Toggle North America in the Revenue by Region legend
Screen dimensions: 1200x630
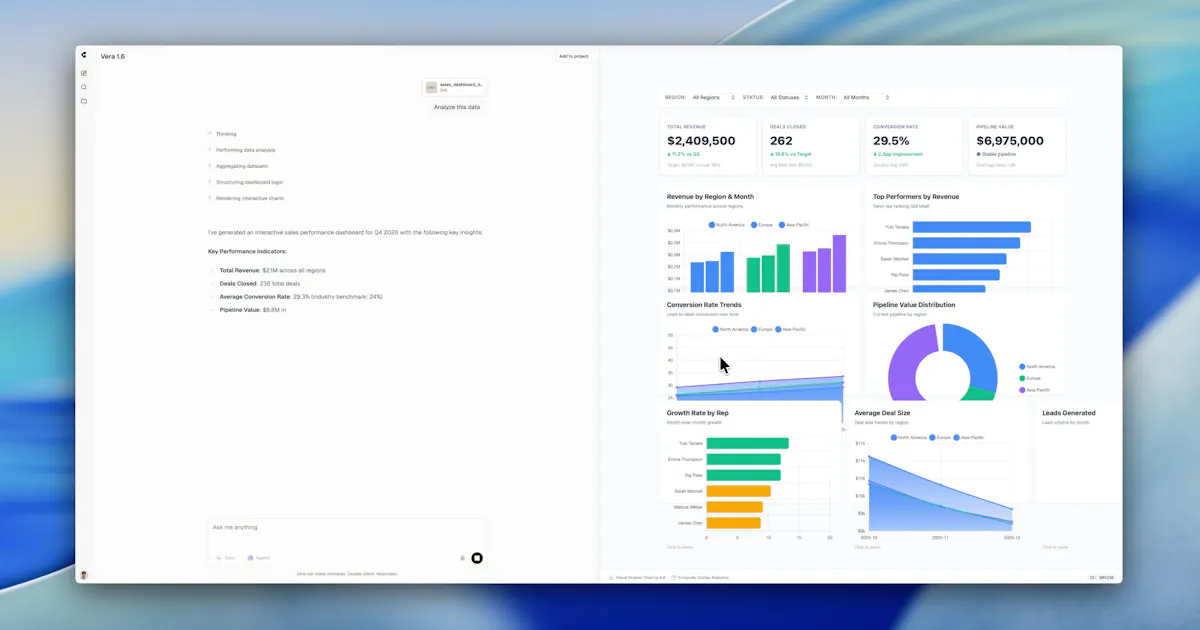coord(727,225)
